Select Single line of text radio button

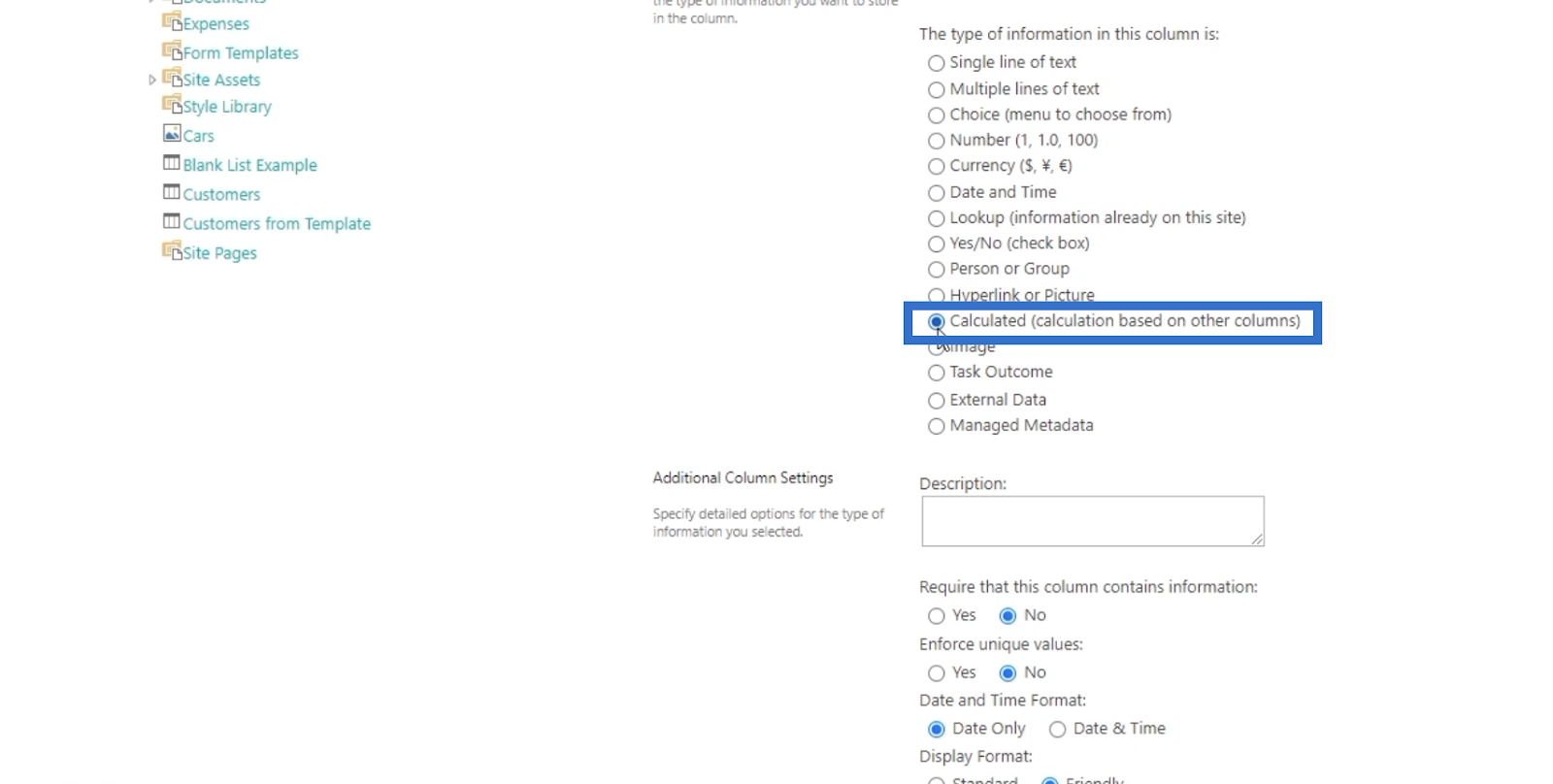[x=936, y=63]
